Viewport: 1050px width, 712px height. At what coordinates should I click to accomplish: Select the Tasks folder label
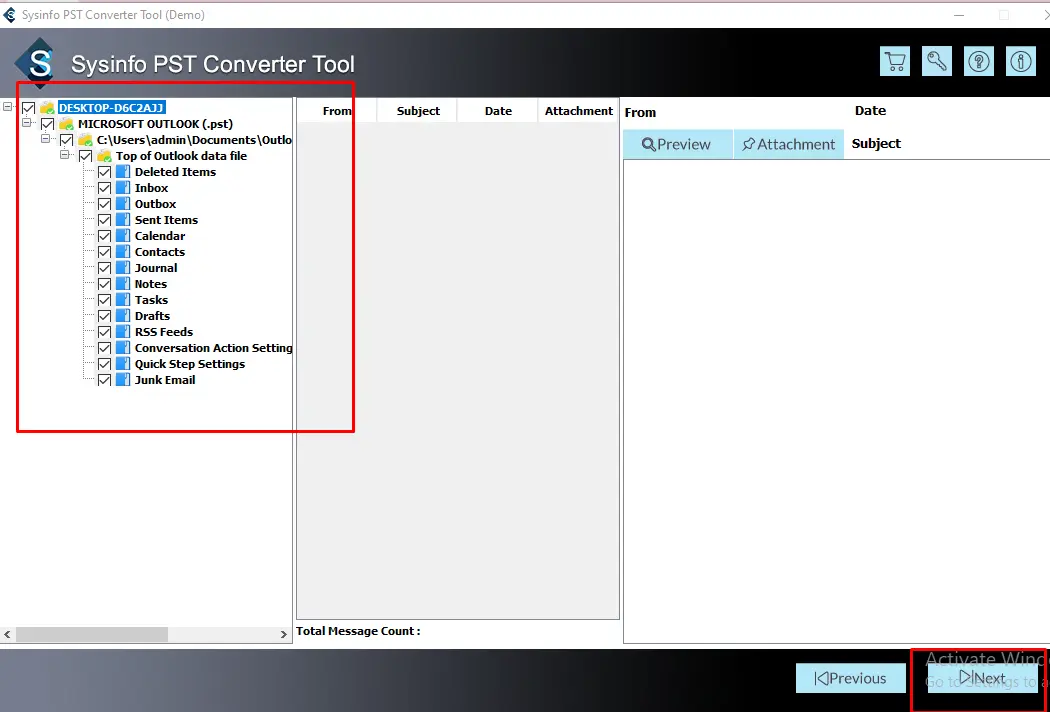tap(151, 300)
